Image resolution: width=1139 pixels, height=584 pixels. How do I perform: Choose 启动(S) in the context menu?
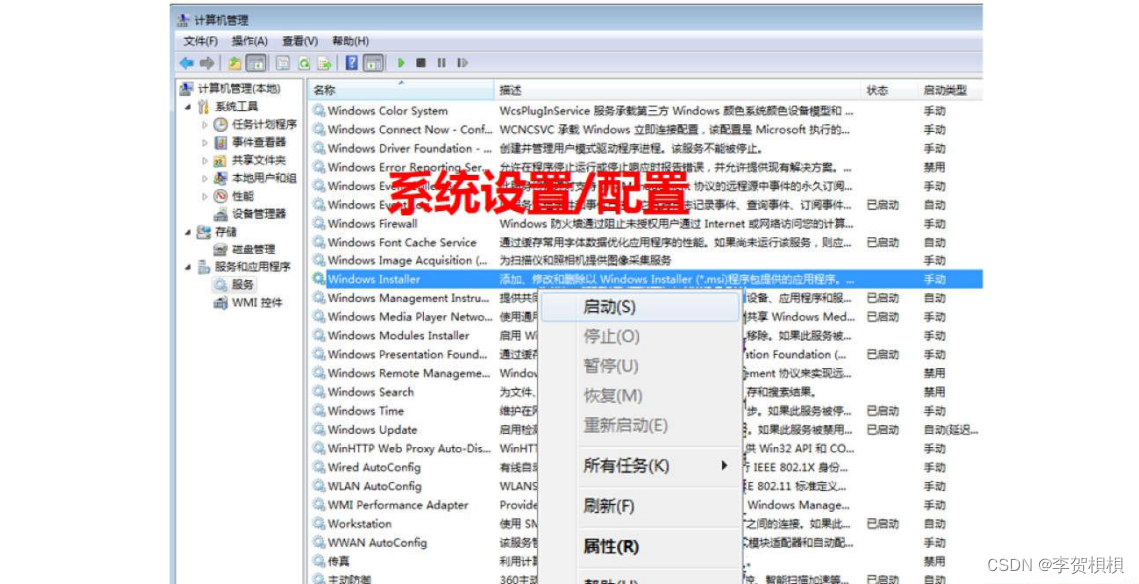640,307
